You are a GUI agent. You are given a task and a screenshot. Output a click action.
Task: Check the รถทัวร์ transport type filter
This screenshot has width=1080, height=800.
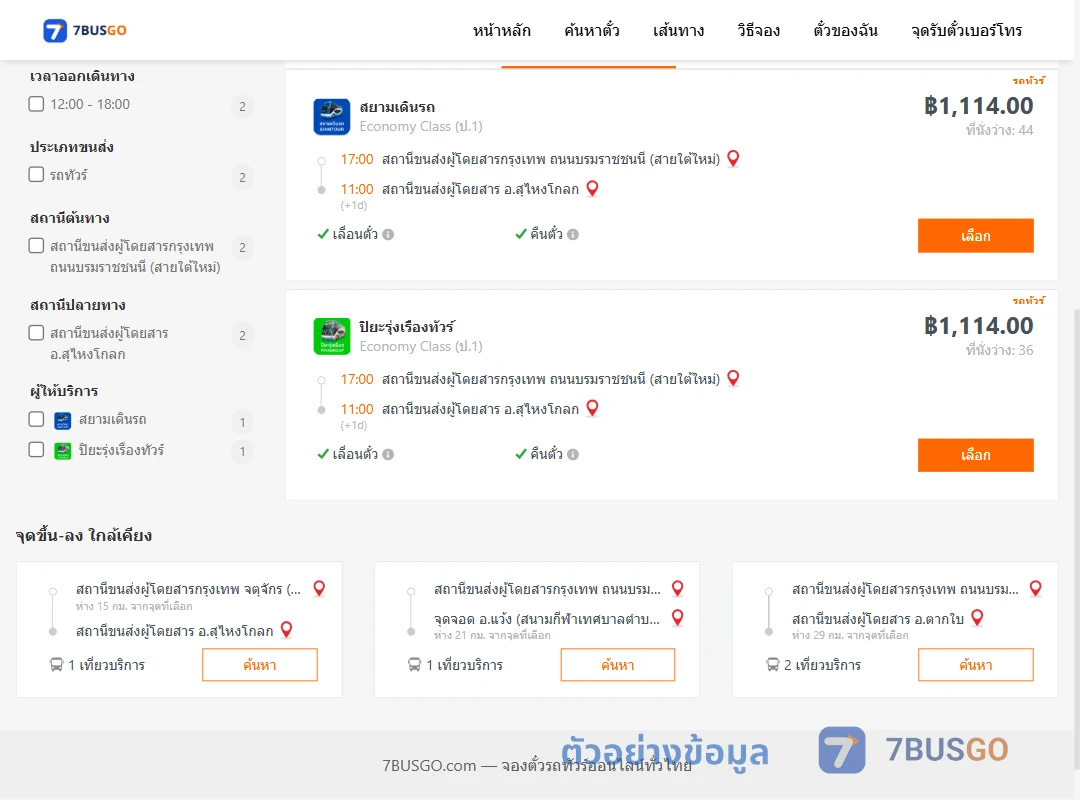click(37, 174)
